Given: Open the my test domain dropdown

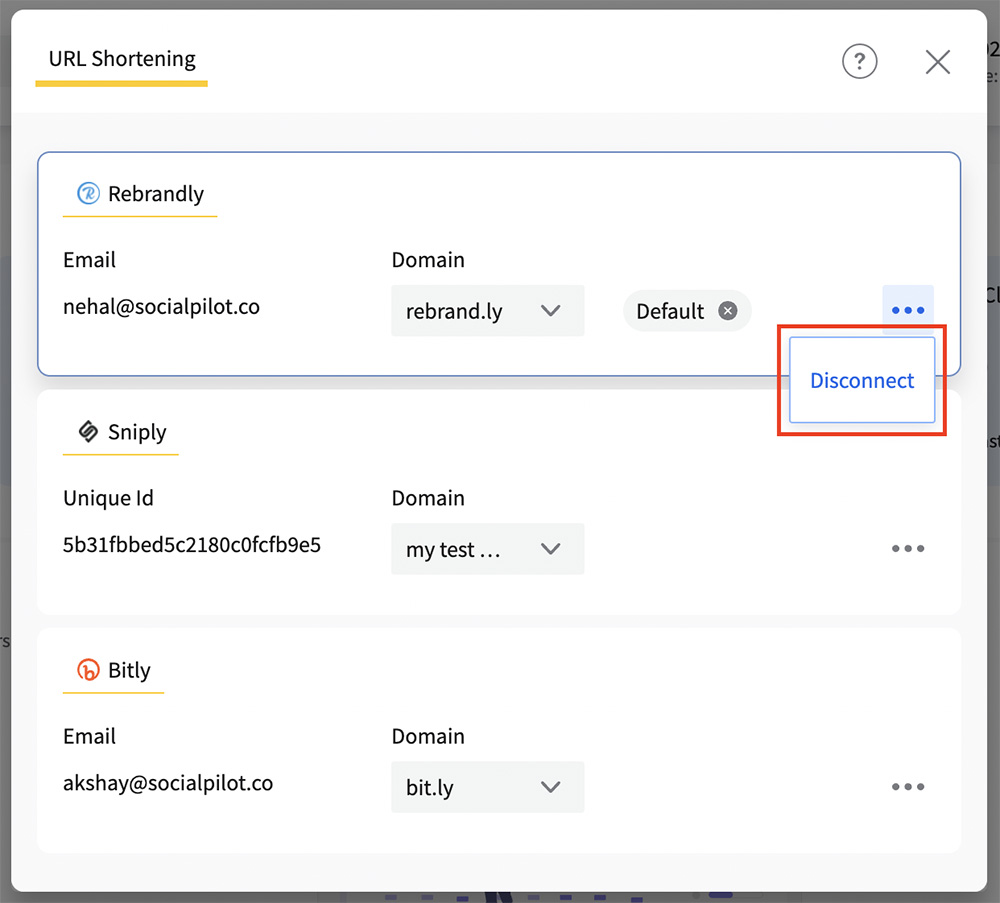Looking at the screenshot, I should (x=487, y=548).
